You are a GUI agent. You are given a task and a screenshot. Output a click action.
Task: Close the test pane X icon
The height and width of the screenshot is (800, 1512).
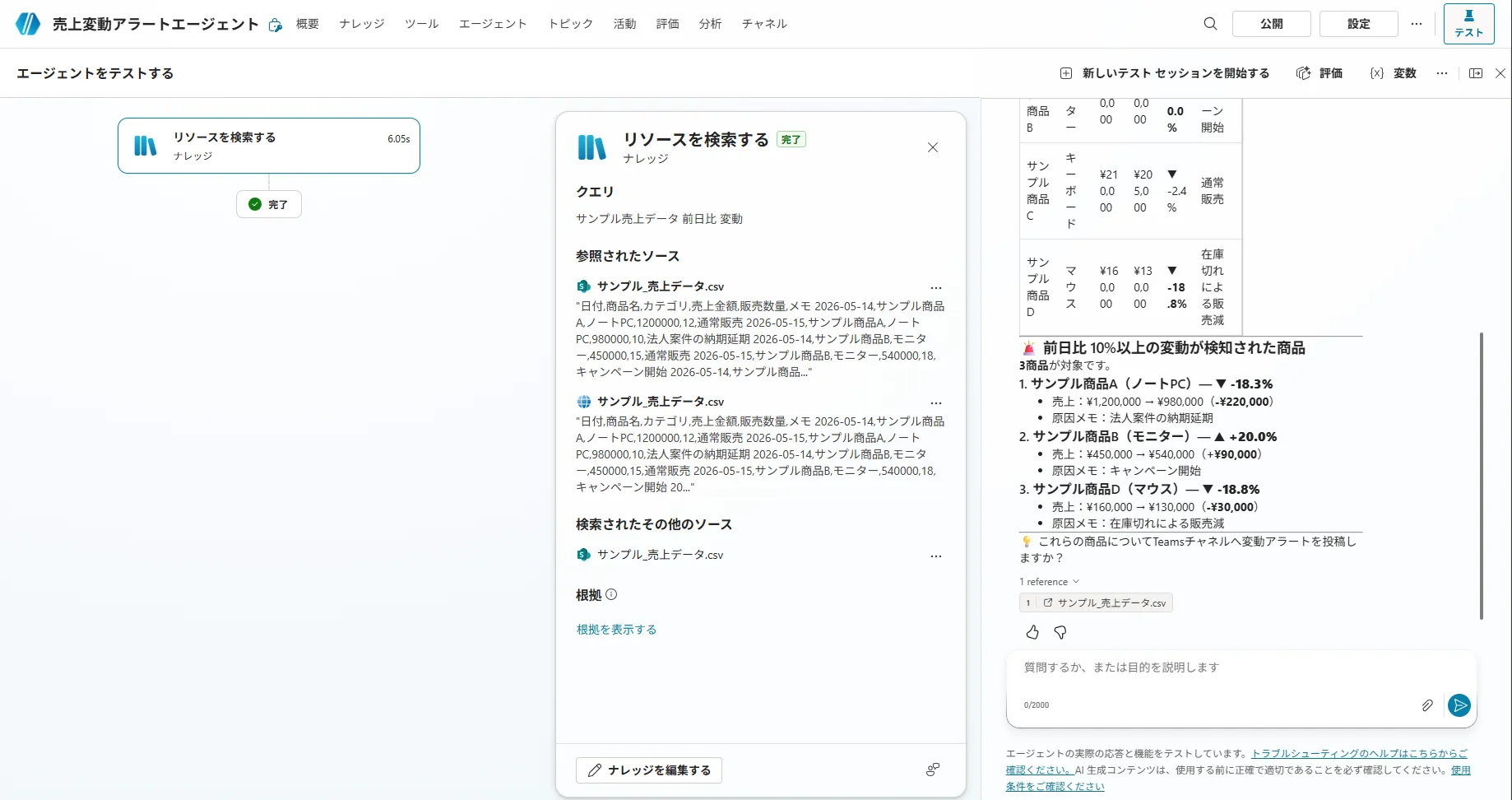(1500, 73)
